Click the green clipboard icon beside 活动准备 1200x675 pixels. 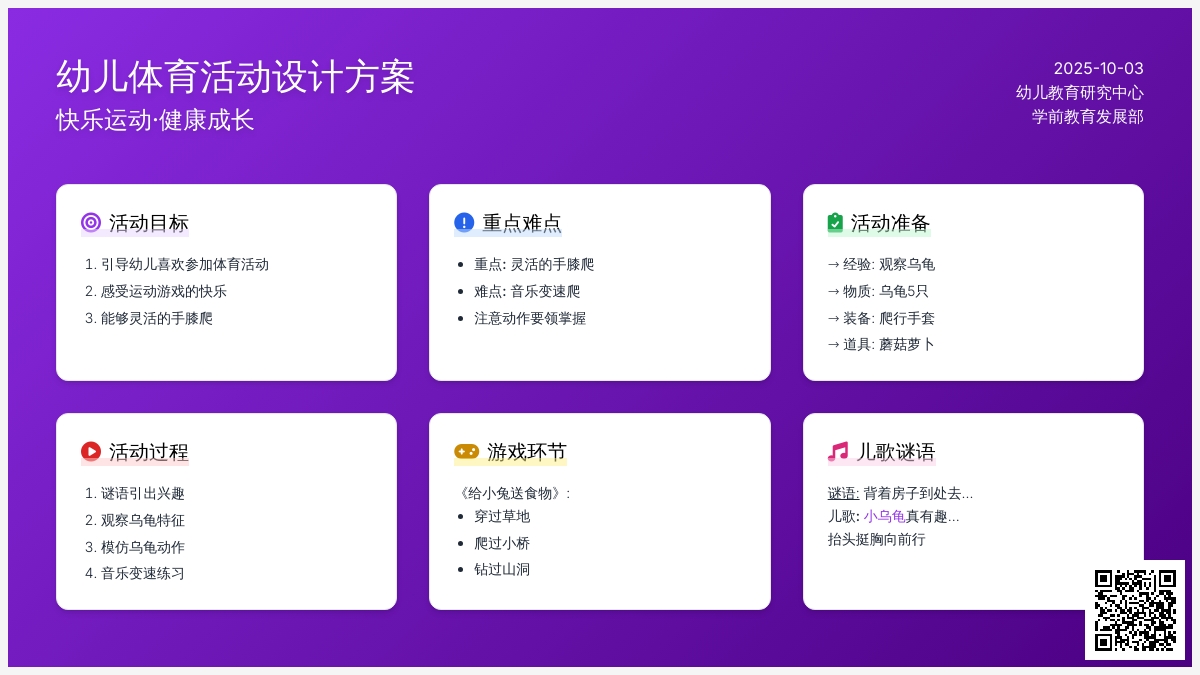(835, 222)
